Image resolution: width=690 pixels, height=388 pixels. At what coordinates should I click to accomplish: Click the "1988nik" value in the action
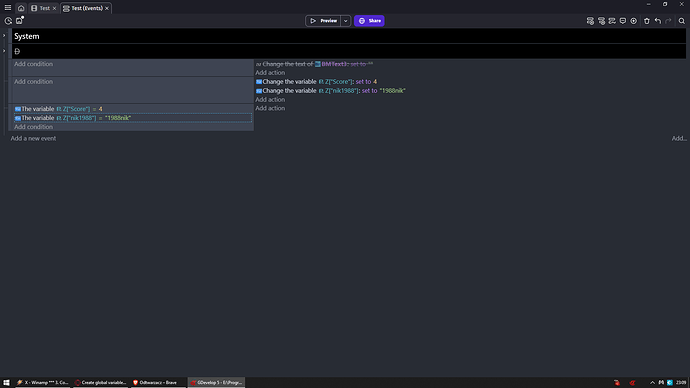[x=392, y=91]
